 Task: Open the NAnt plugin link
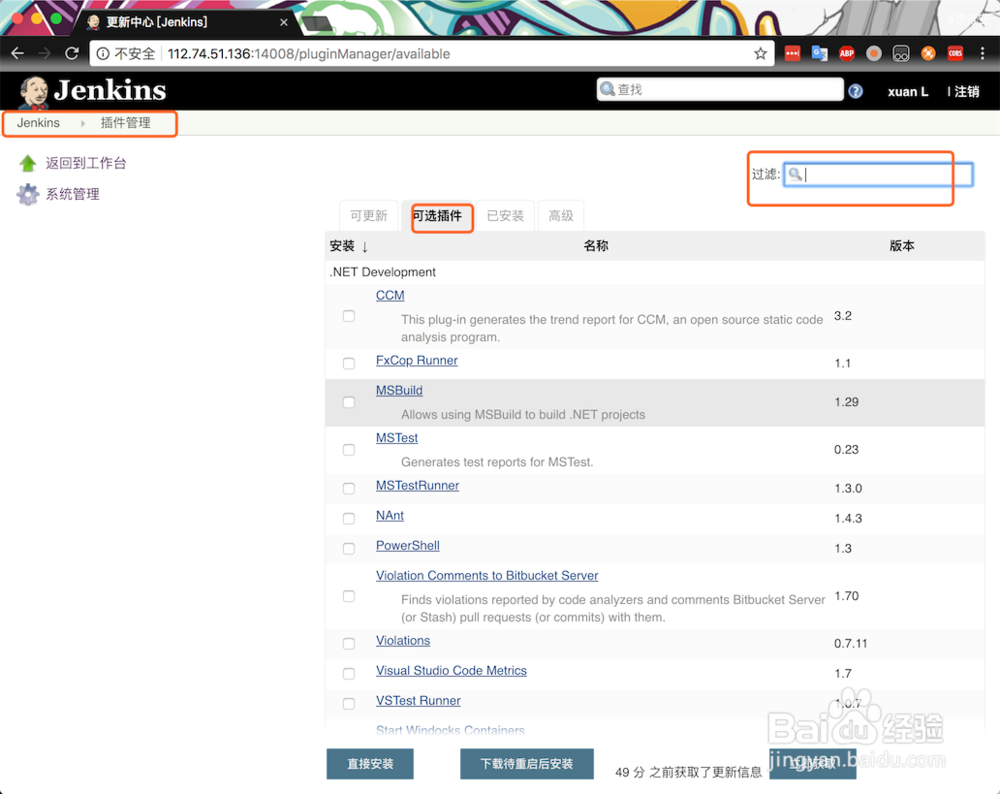tap(390, 516)
